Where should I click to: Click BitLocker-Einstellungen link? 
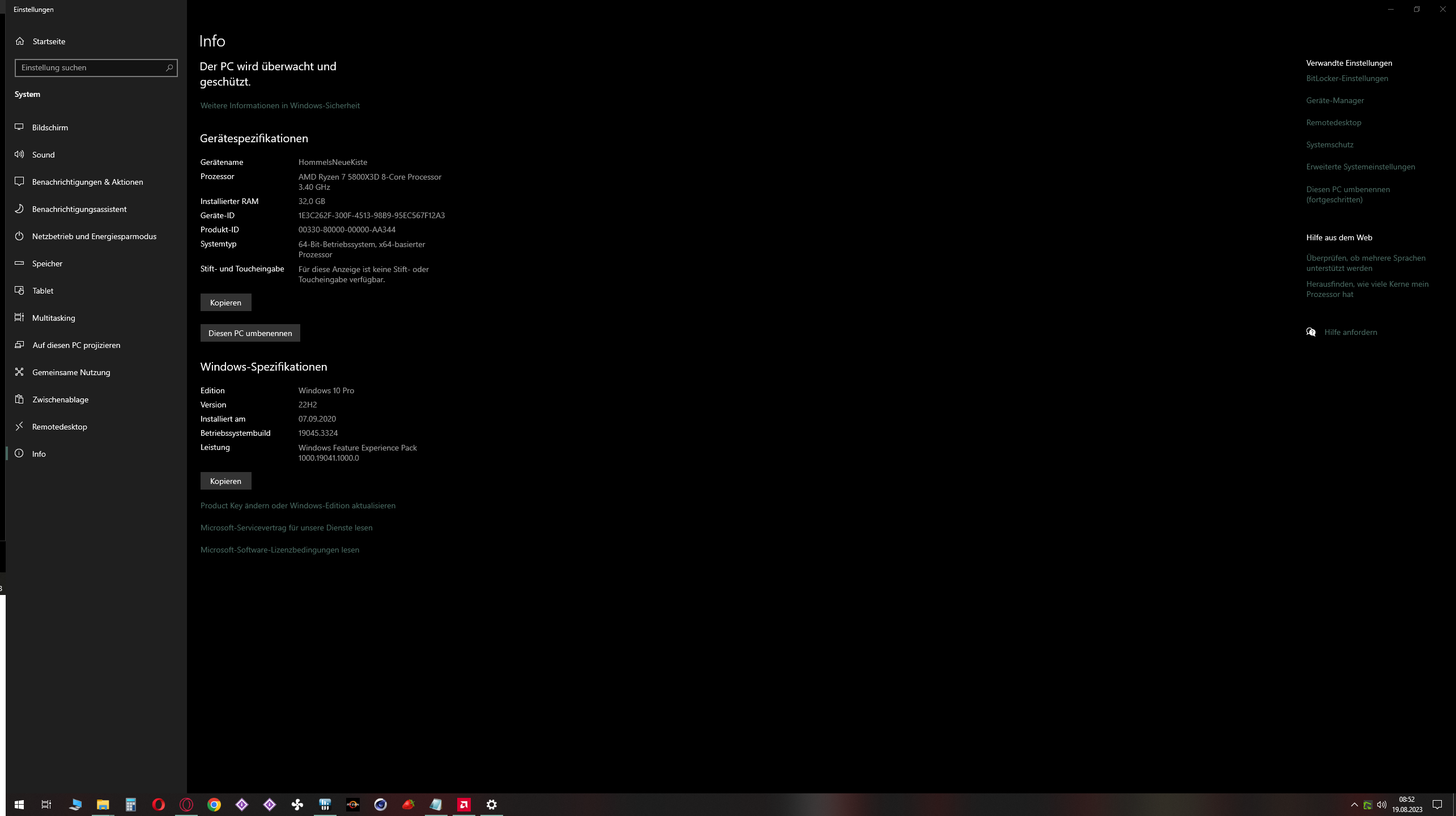click(1347, 78)
